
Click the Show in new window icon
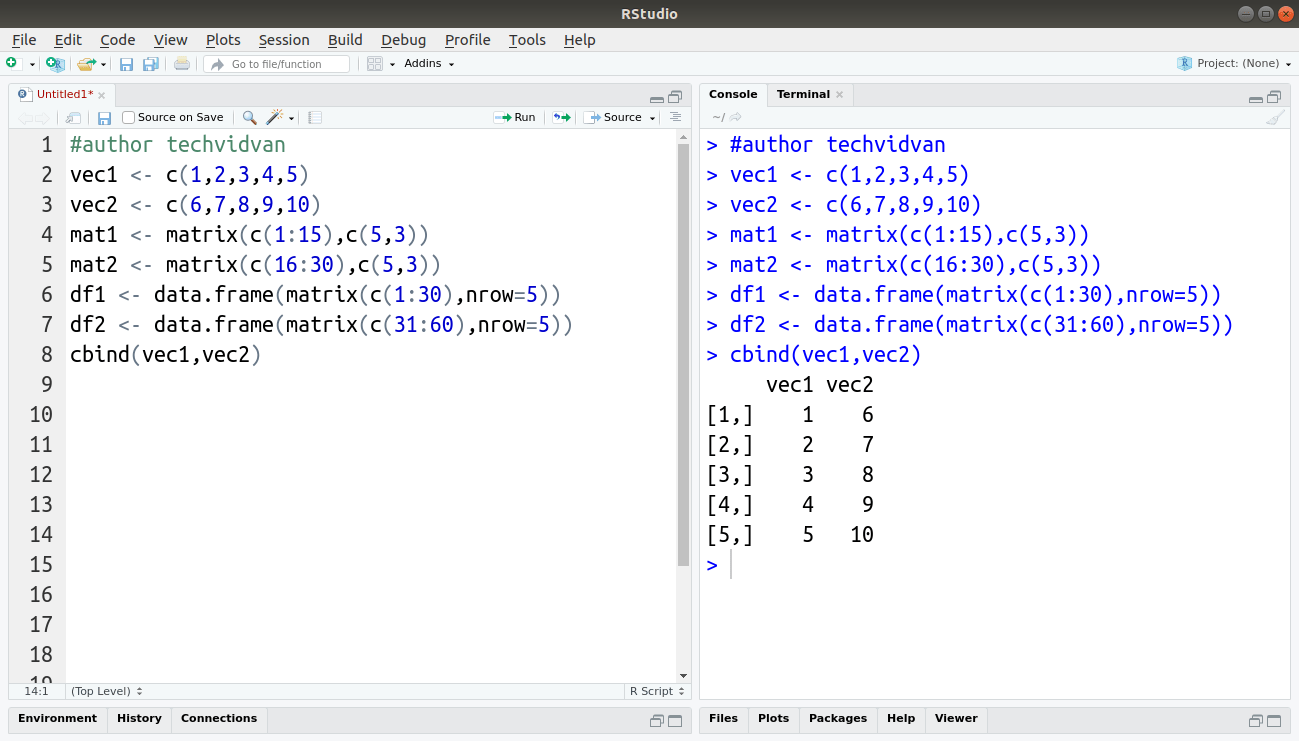[73, 118]
